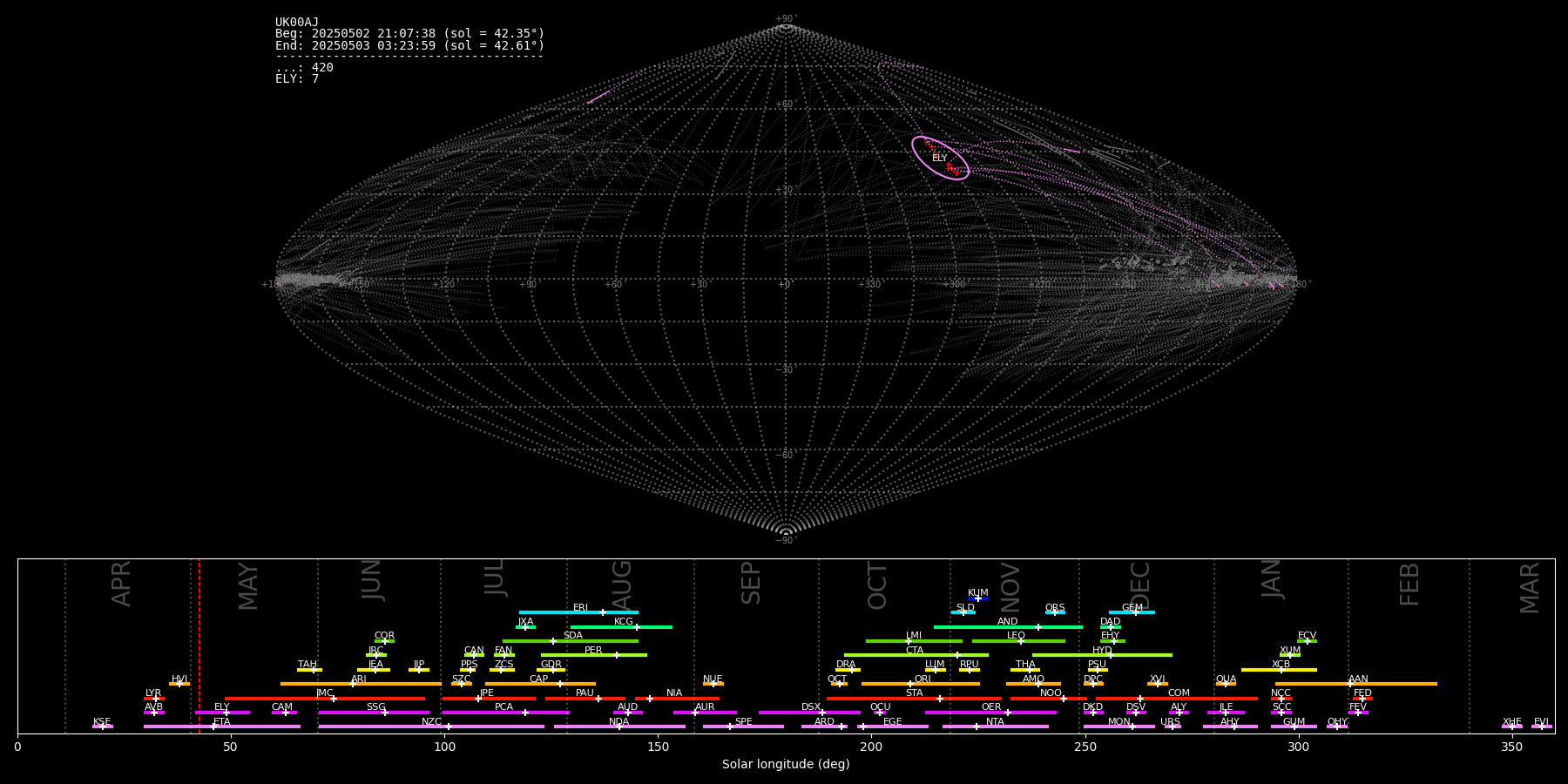Select the PER shower label in timeline
The width and height of the screenshot is (1568, 784).
(x=593, y=650)
